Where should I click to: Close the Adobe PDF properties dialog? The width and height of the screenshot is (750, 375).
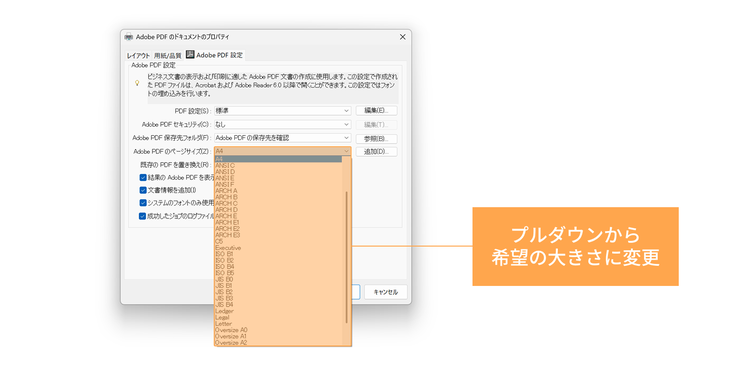[x=402, y=37]
